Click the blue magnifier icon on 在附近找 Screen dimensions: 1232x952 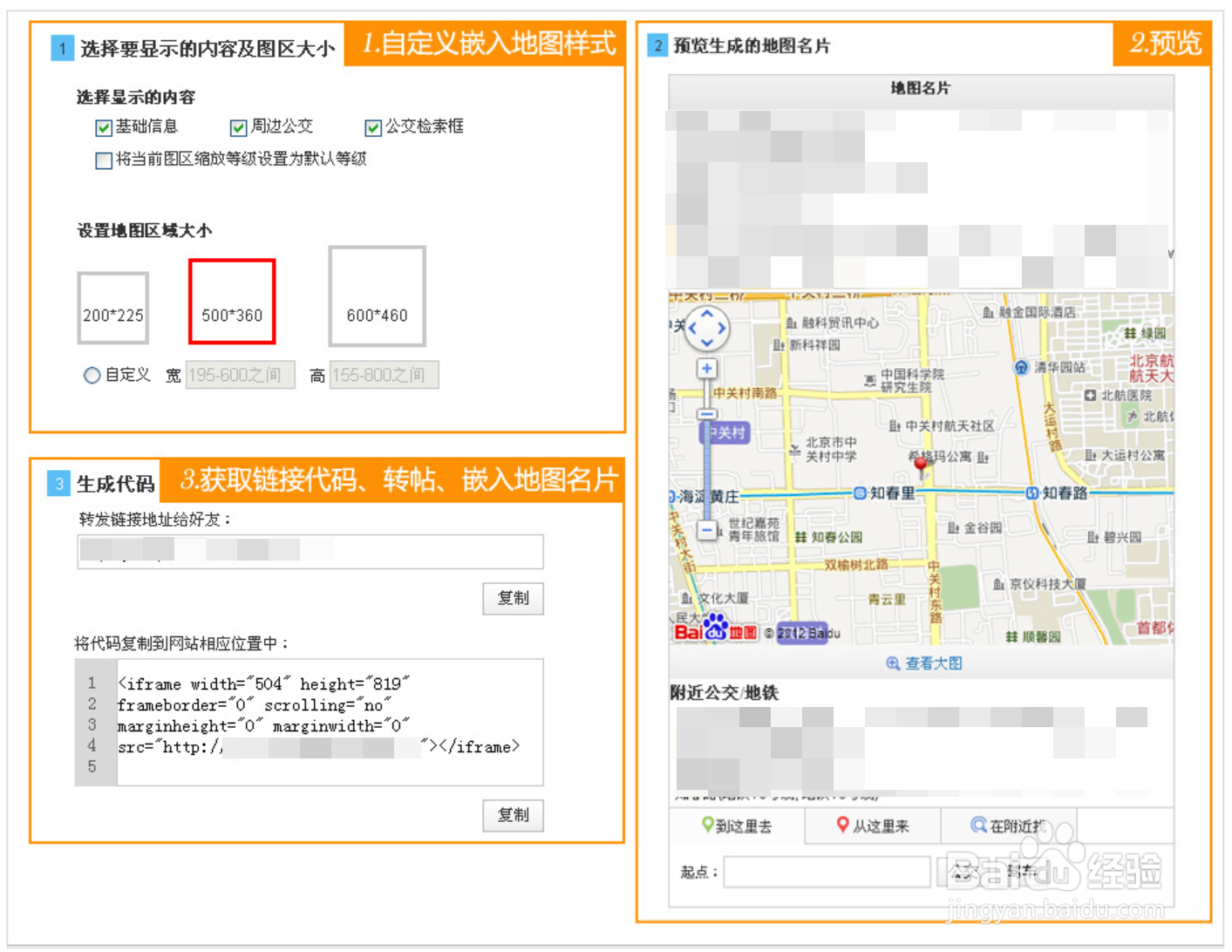point(978,826)
